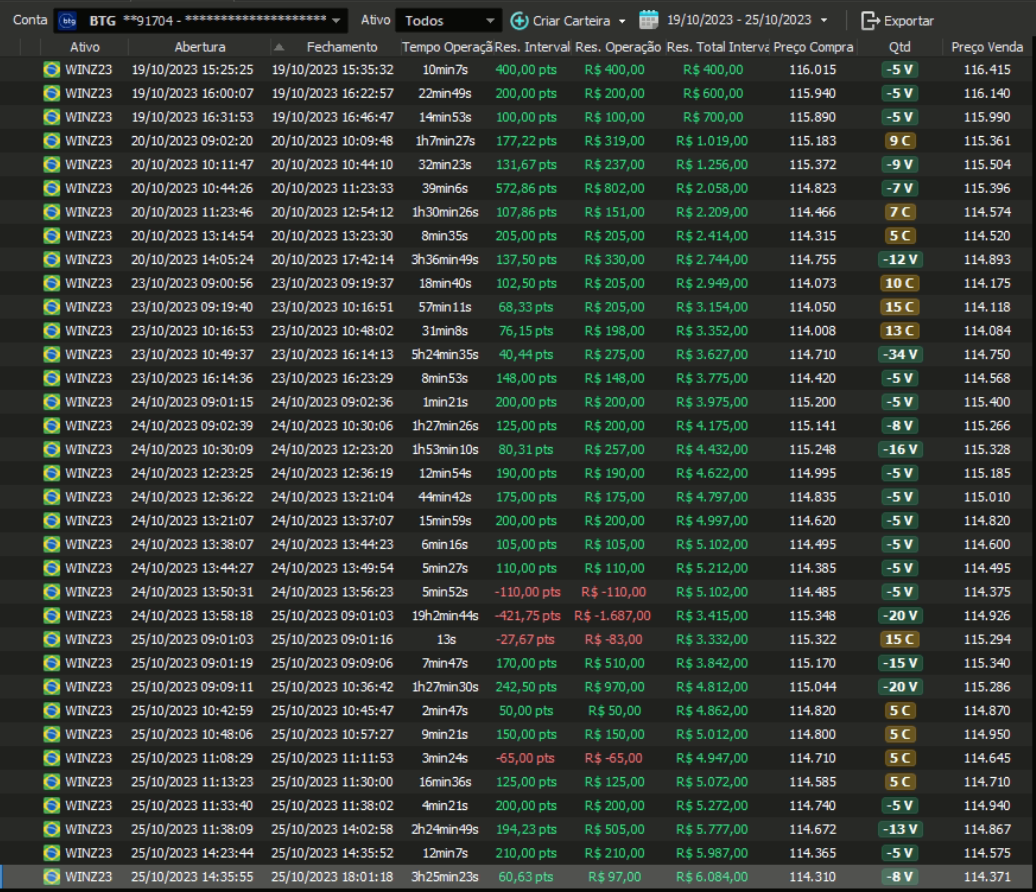Click the -12 V quantity badge
This screenshot has width=1036, height=892.
(899, 260)
